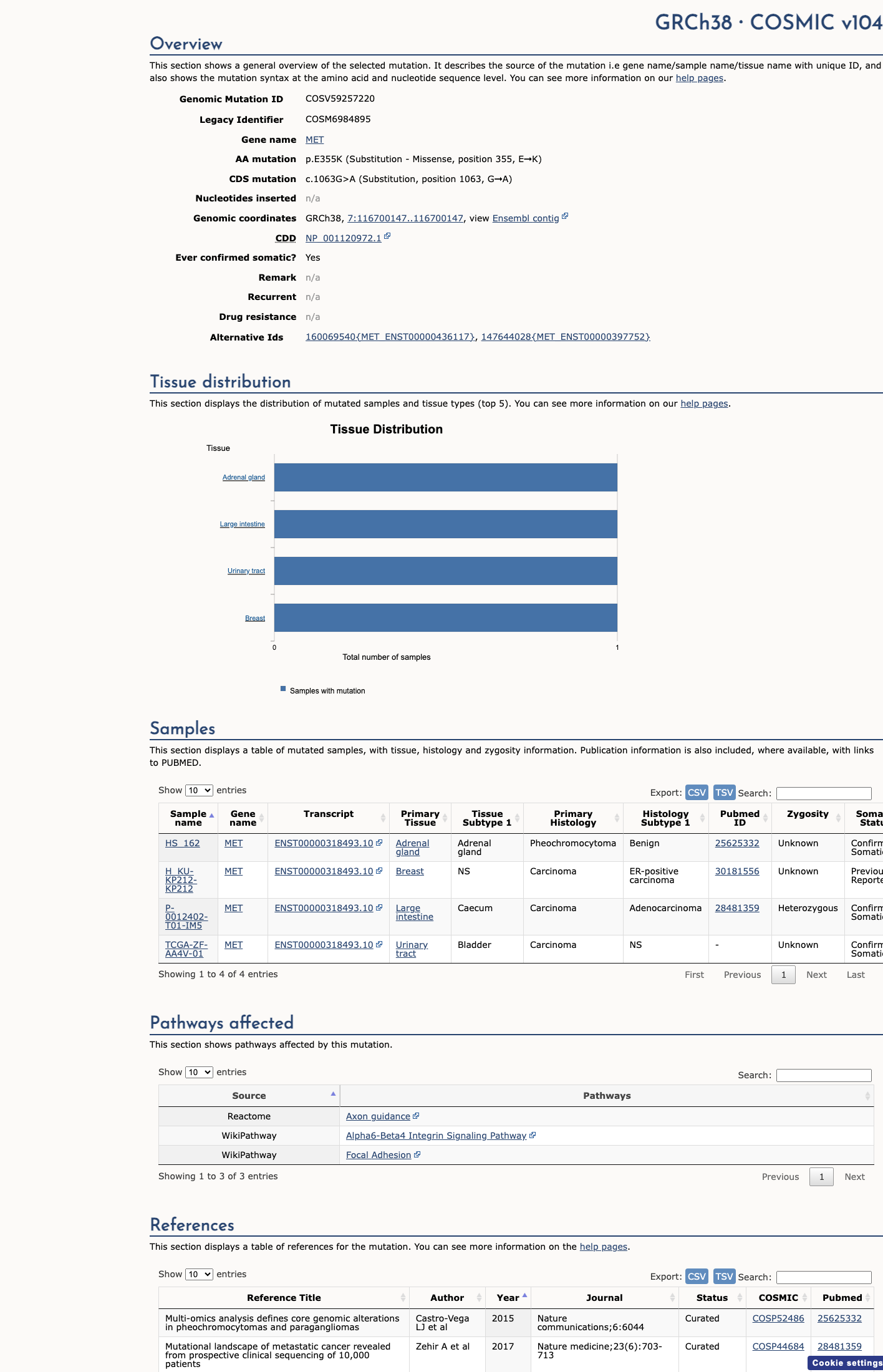883x1372 pixels.
Task: Open help pages link in References description
Action: point(604,1247)
